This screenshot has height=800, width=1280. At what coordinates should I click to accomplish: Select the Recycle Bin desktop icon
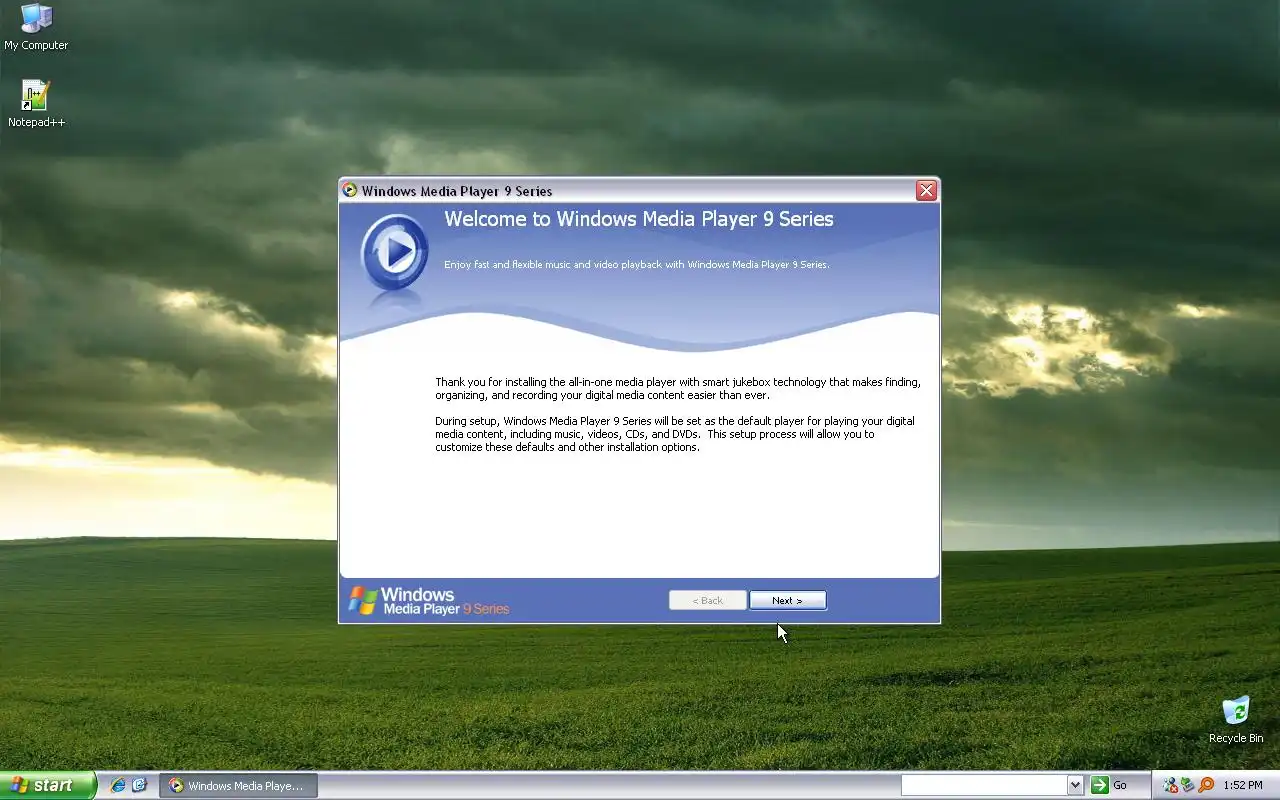[1236, 720]
